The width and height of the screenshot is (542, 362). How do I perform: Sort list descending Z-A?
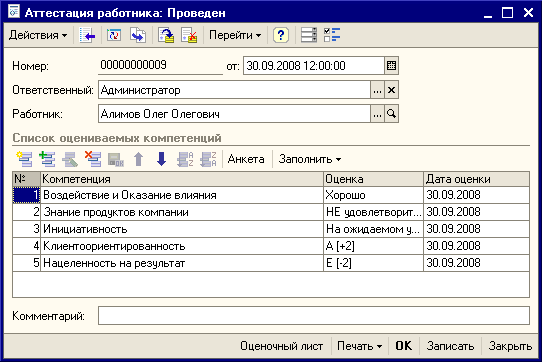click(208, 159)
